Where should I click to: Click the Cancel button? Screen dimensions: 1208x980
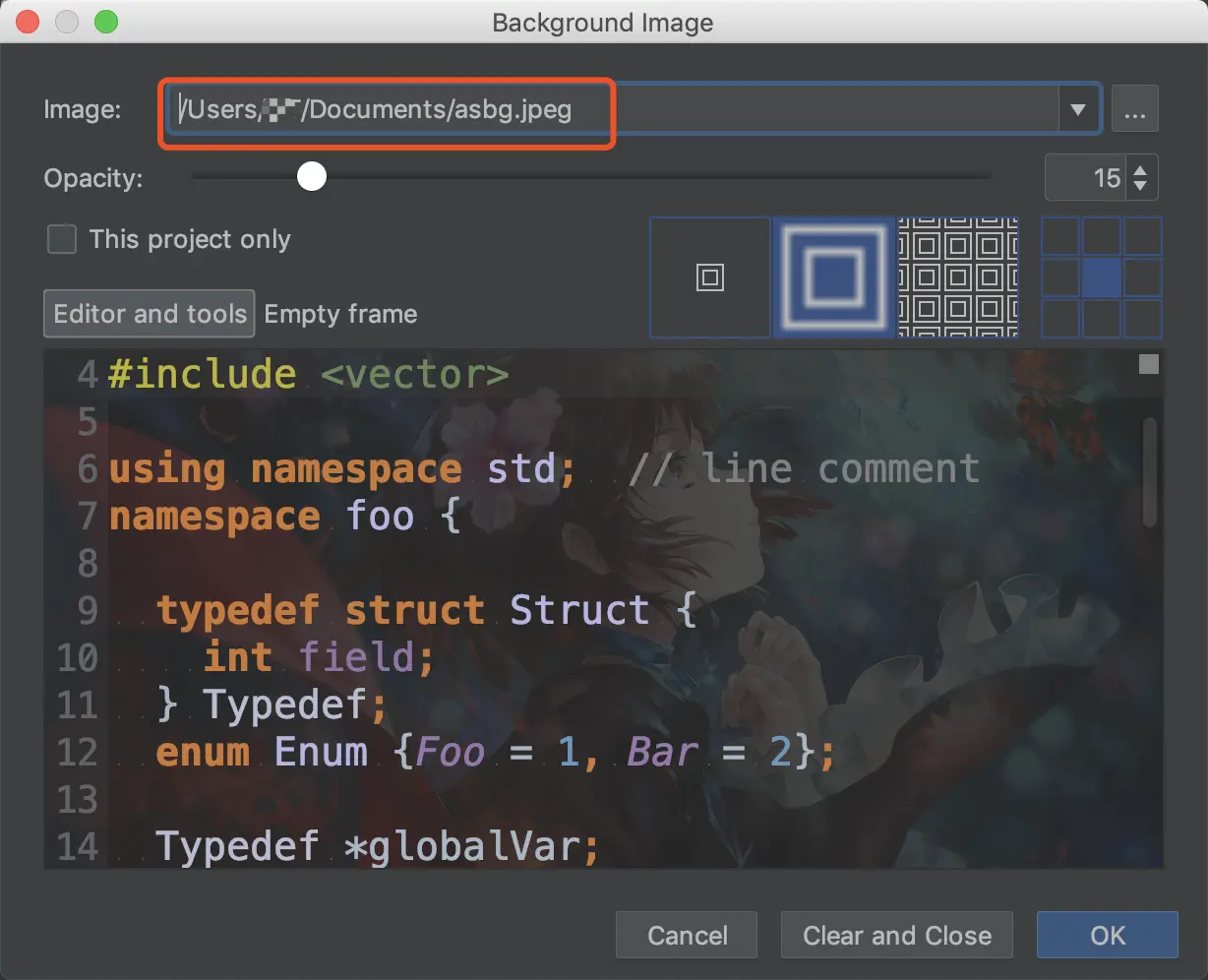[x=687, y=935]
